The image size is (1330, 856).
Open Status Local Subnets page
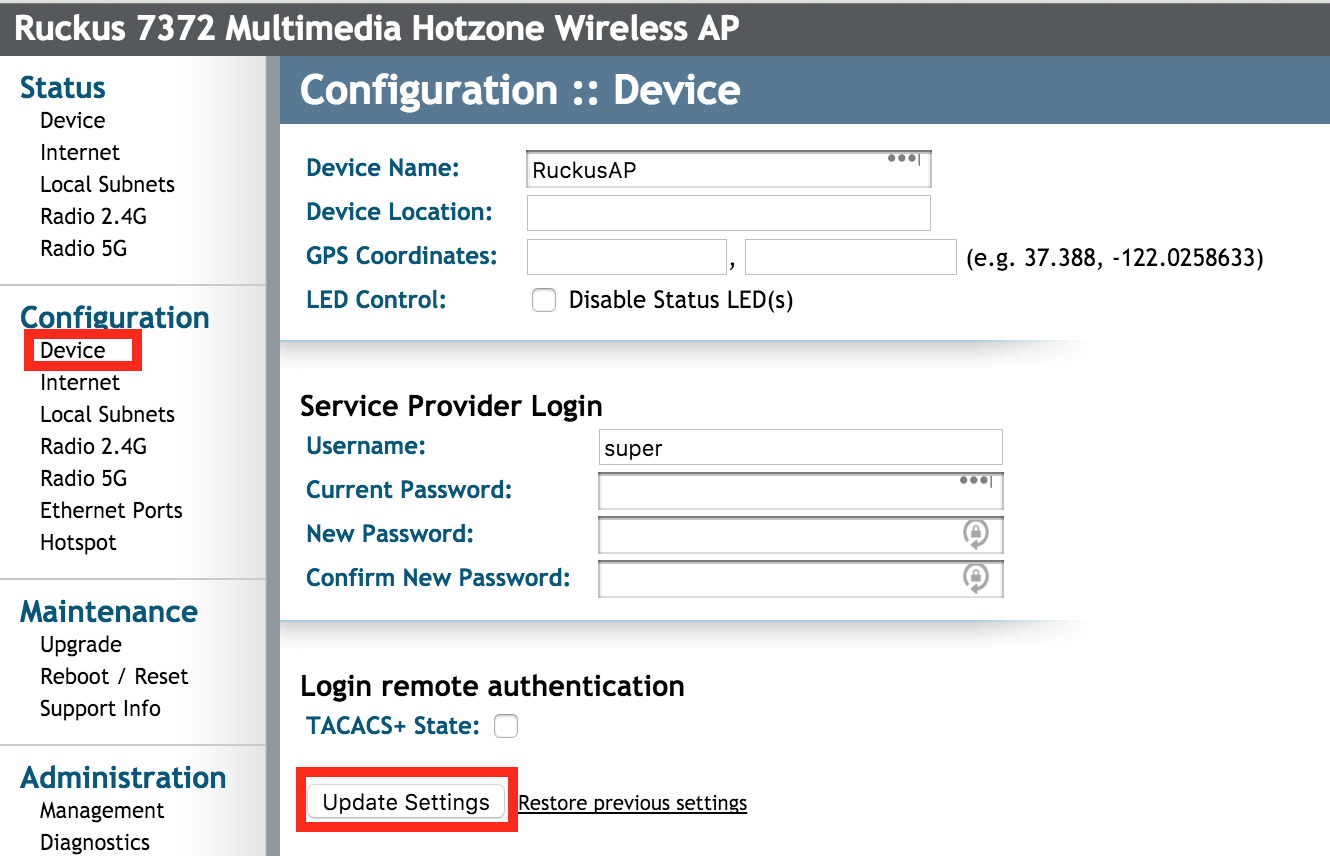tap(107, 184)
